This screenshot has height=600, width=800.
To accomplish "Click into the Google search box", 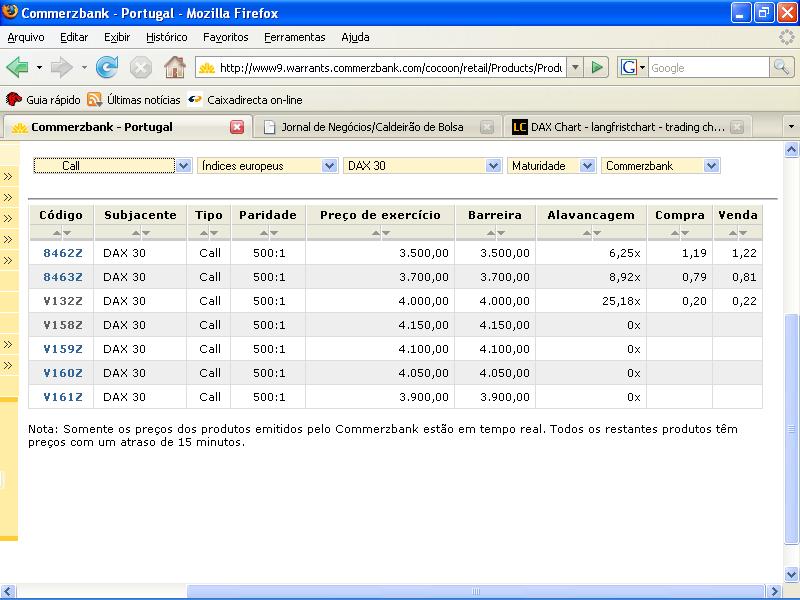I will (708, 67).
